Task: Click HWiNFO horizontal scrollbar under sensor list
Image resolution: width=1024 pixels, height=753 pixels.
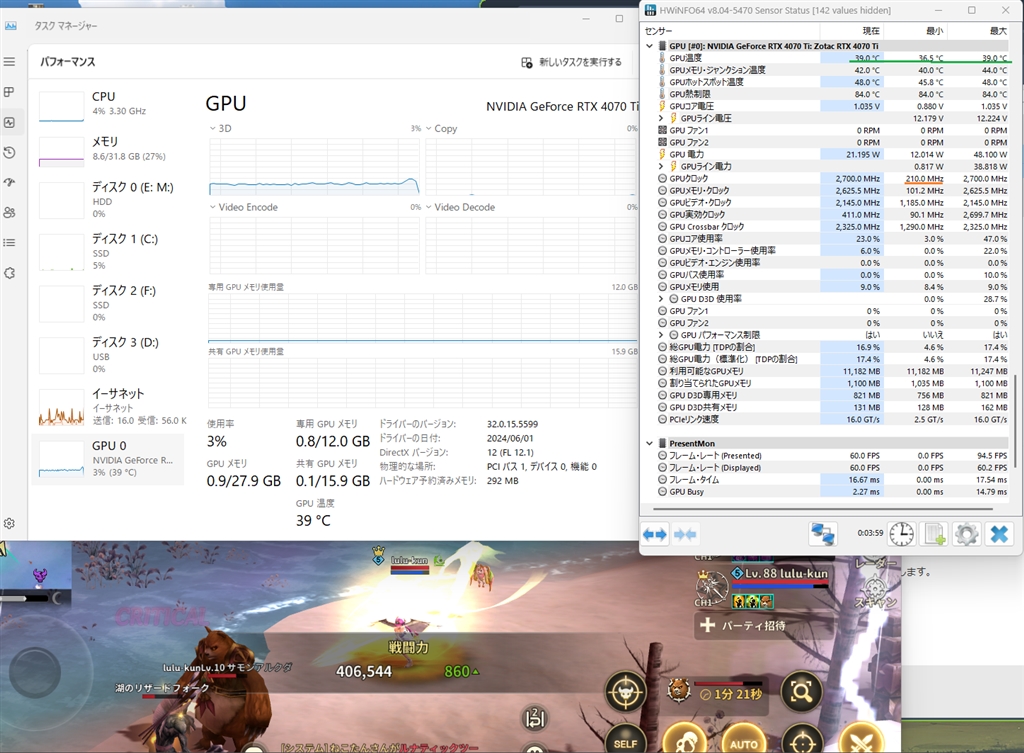Action: coord(824,507)
